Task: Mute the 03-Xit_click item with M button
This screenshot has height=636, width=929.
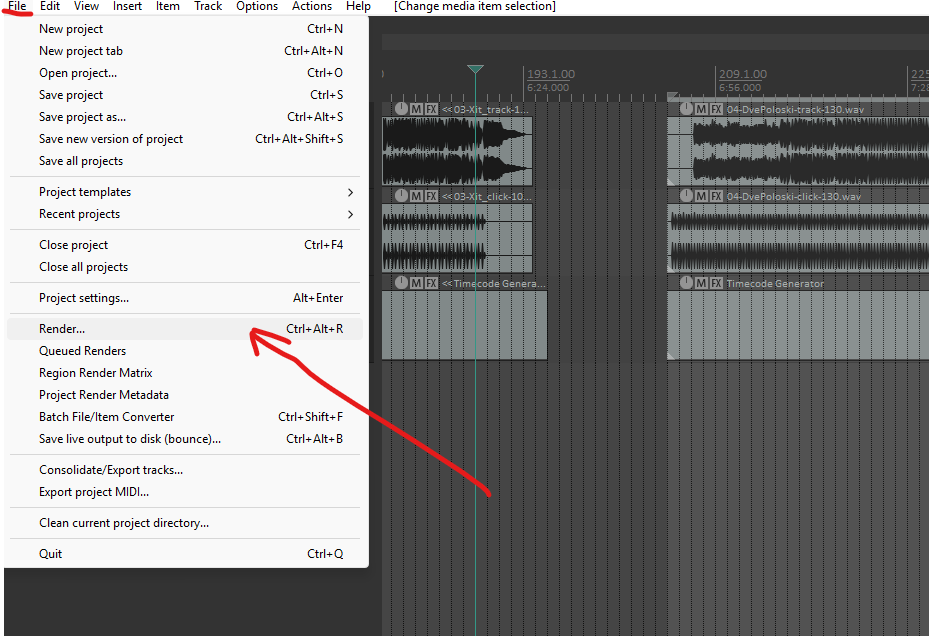Action: point(417,196)
